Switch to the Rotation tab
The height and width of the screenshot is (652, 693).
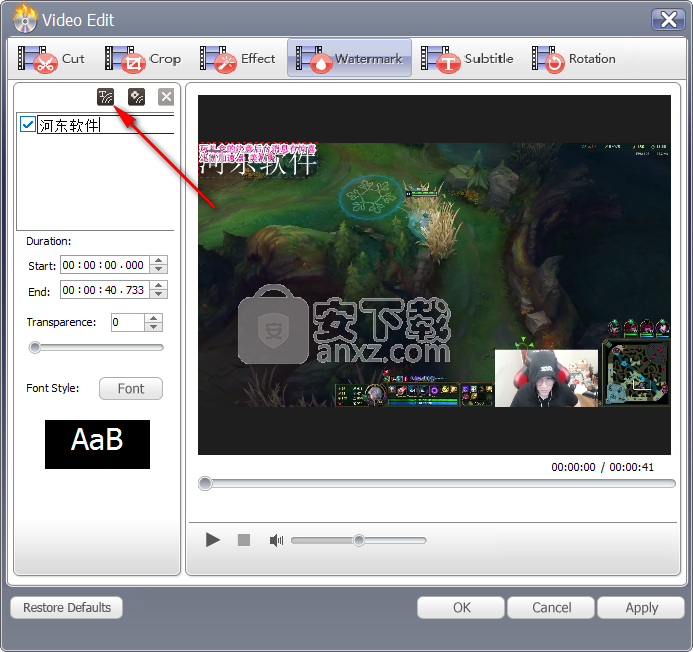[x=574, y=59]
